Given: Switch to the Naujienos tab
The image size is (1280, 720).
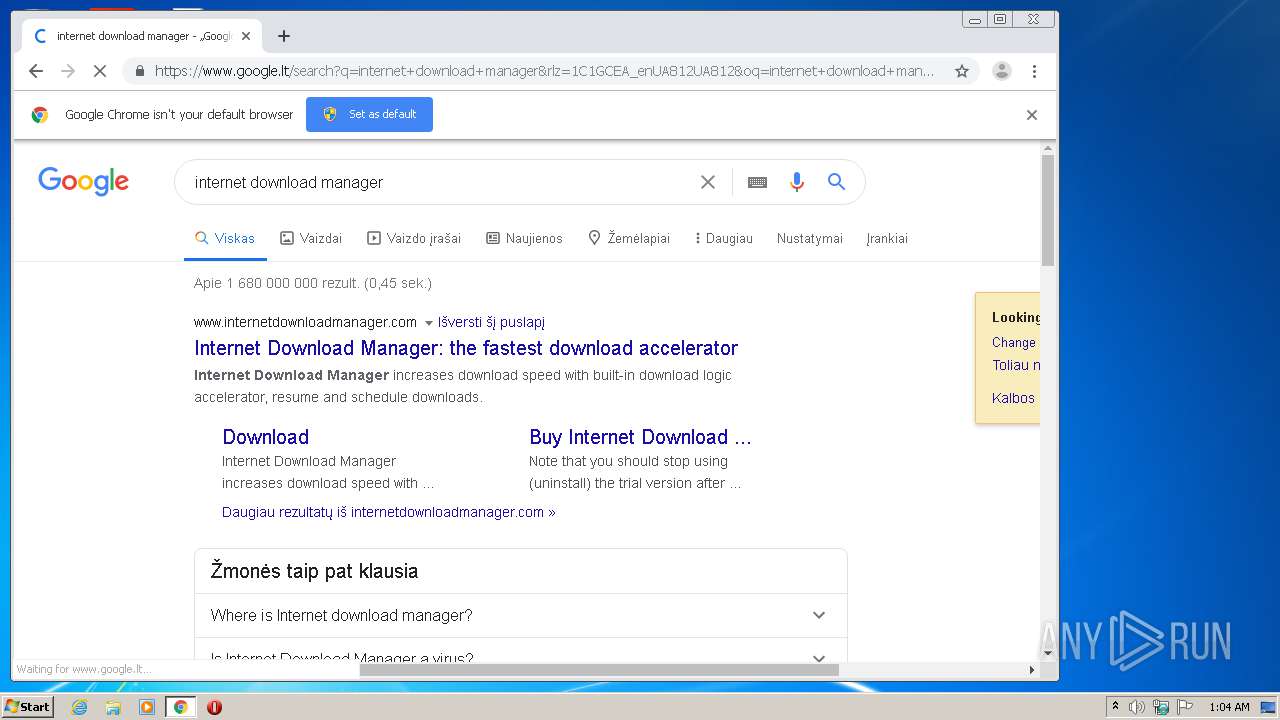Looking at the screenshot, I should click(x=524, y=238).
